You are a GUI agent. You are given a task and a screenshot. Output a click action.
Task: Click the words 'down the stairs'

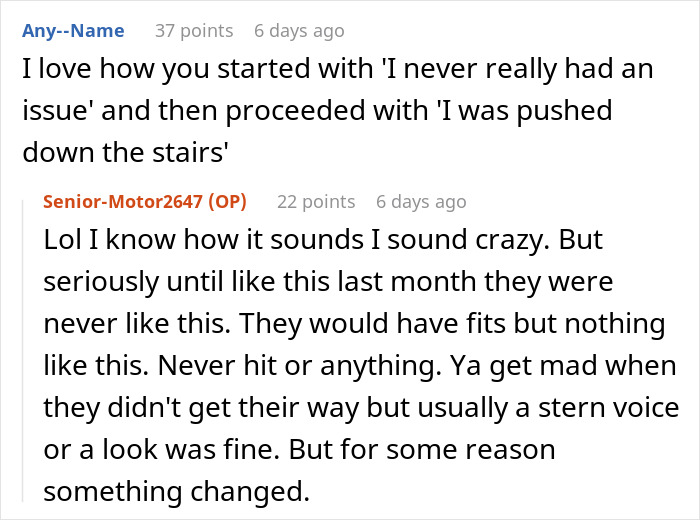pos(128,150)
